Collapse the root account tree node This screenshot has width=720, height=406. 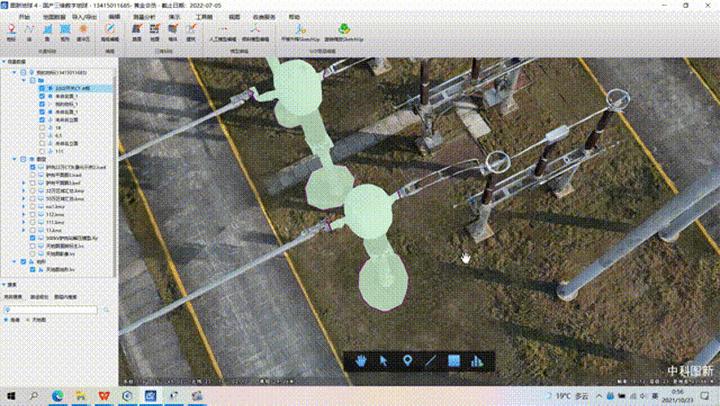coord(15,72)
